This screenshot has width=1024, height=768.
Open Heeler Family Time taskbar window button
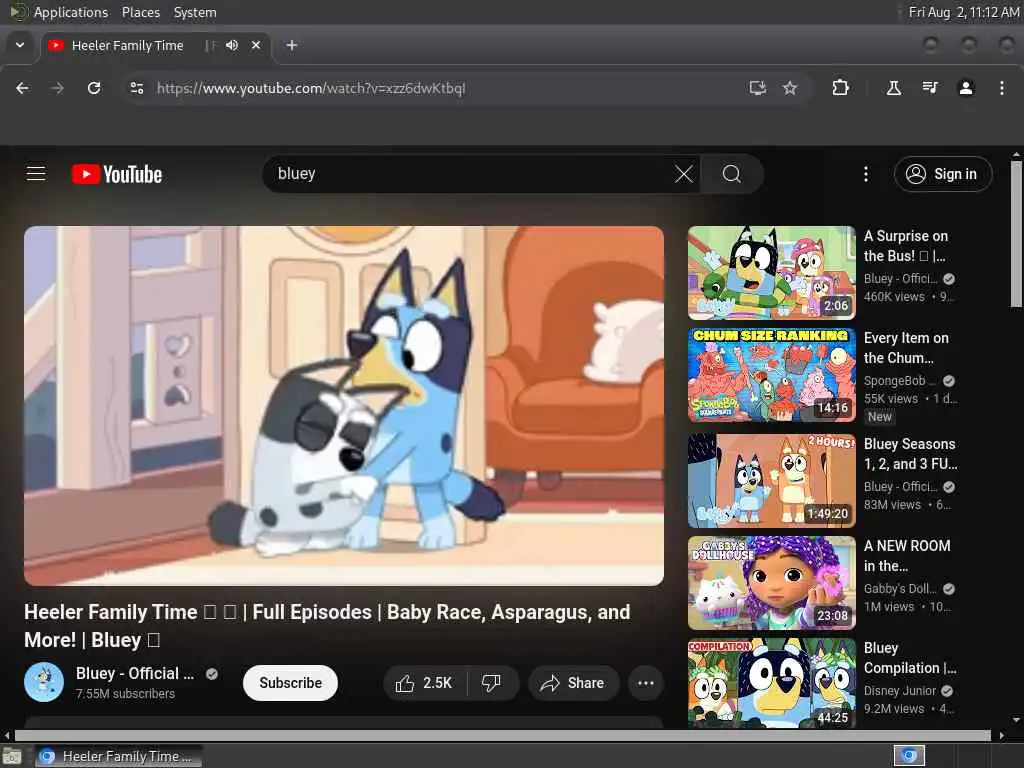118,756
